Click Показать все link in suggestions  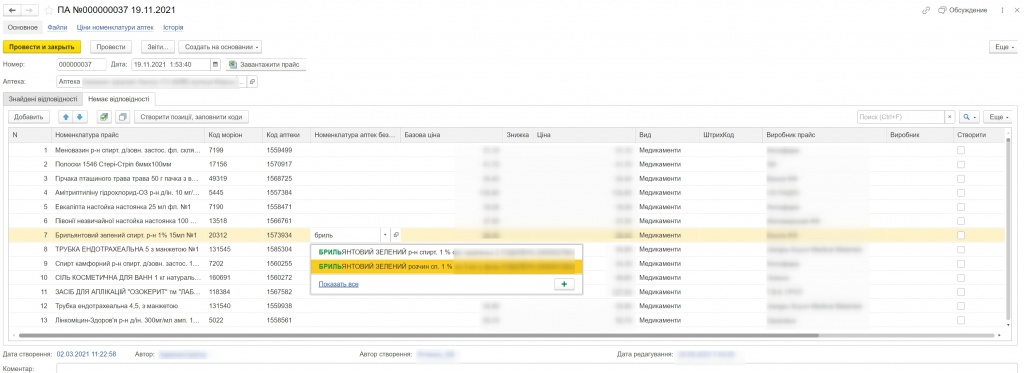tap(338, 284)
